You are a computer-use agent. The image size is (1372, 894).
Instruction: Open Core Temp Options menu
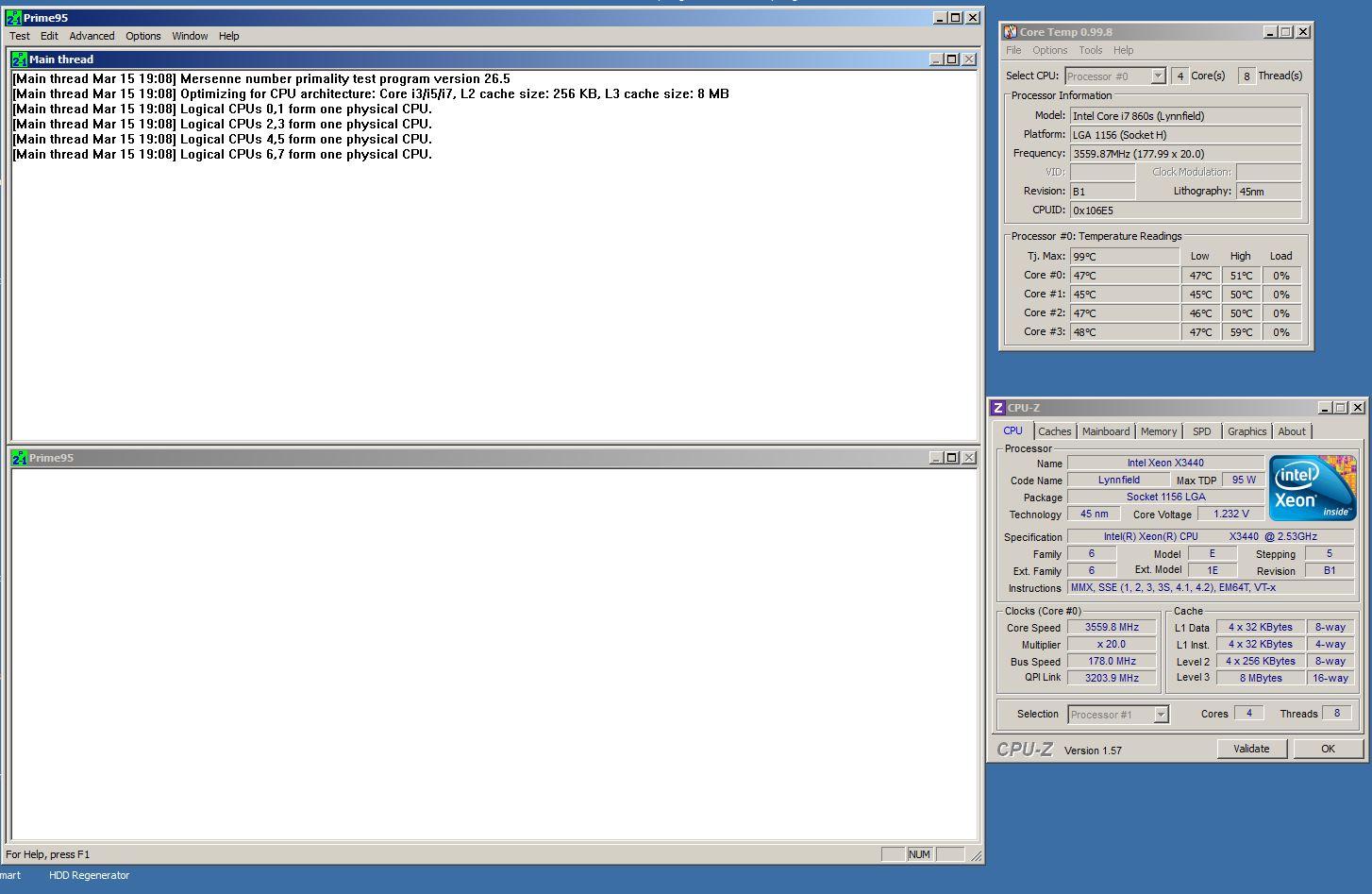point(1049,50)
